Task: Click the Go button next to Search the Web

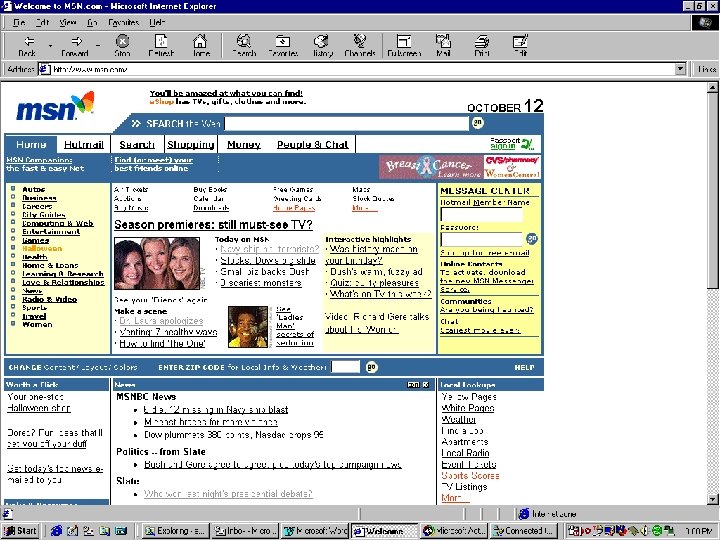Action: [x=478, y=123]
